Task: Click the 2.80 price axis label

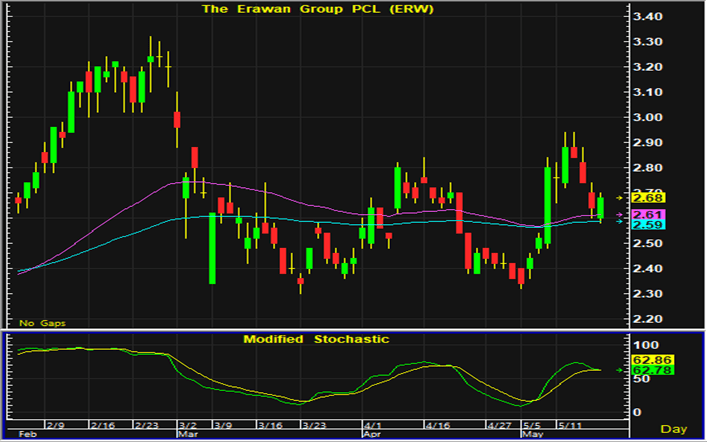Action: (648, 168)
